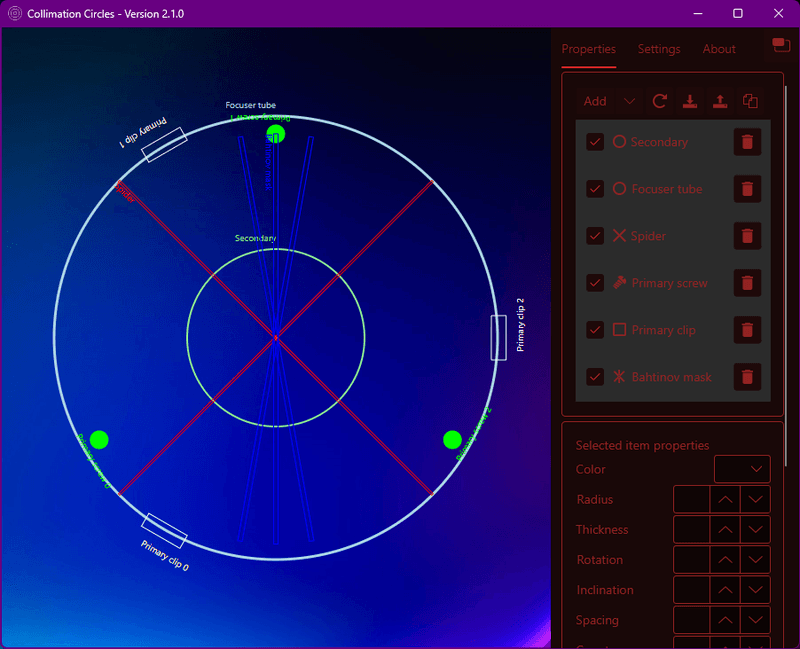Uncheck the Secondary visibility checkbox
This screenshot has width=800, height=649.
(595, 142)
